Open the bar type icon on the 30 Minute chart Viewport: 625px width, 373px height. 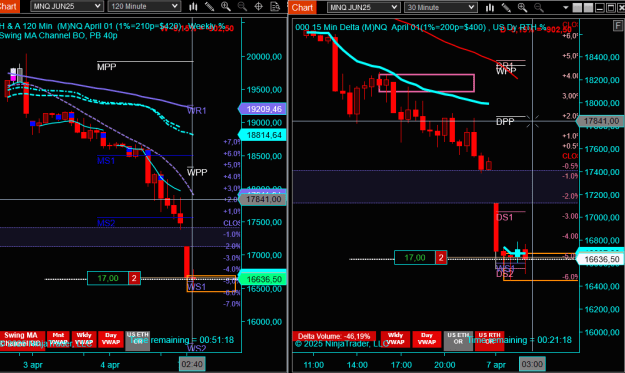(490, 8)
